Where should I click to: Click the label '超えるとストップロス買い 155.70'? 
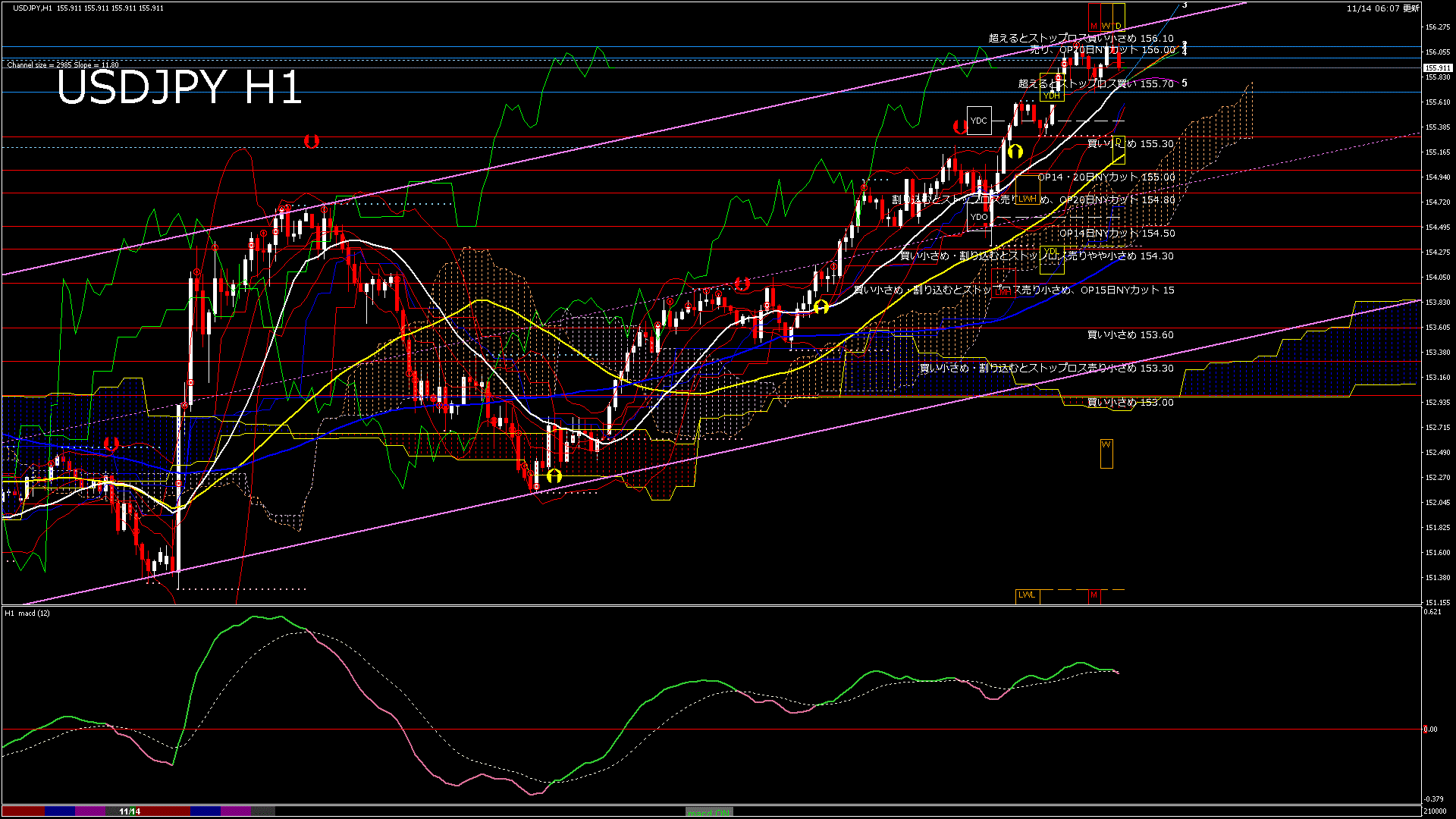click(x=1096, y=83)
